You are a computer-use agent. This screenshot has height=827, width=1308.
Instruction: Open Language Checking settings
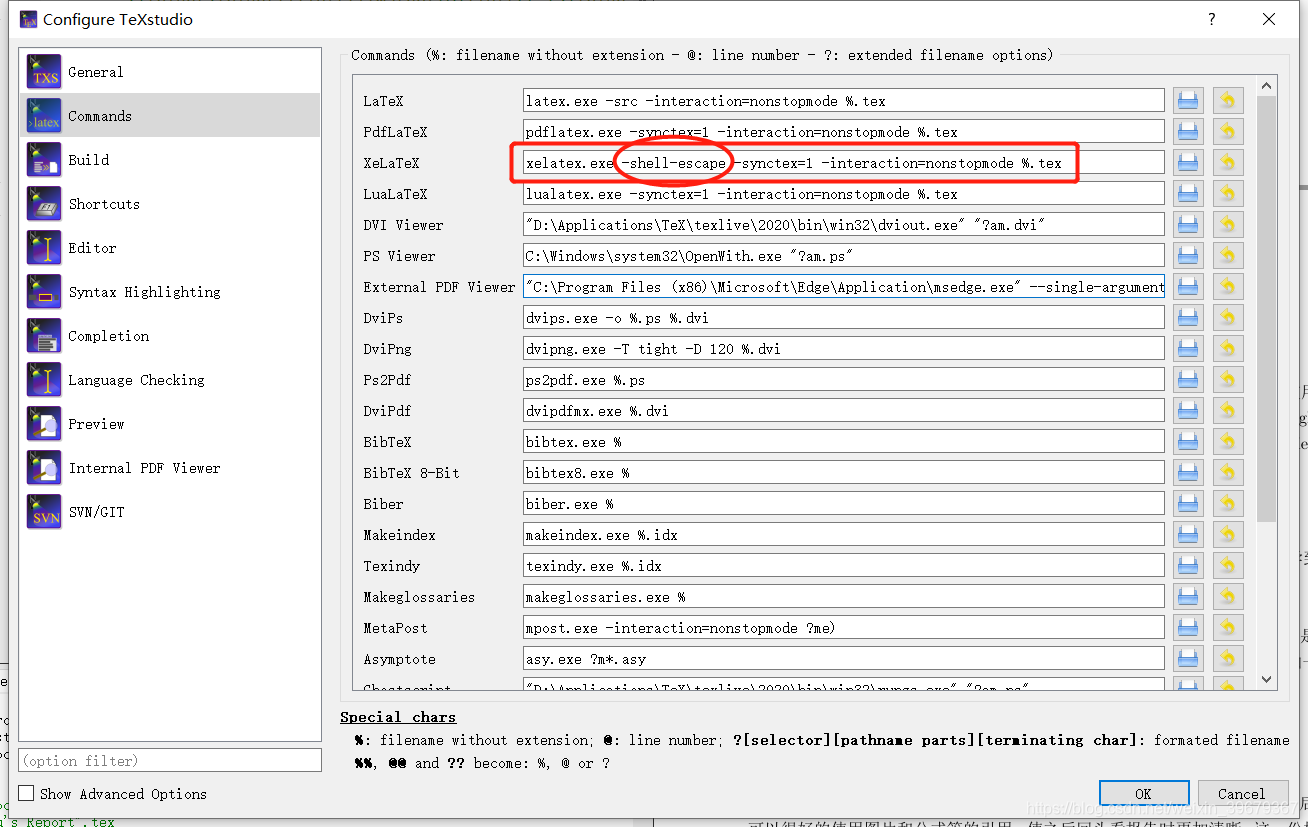(x=170, y=380)
